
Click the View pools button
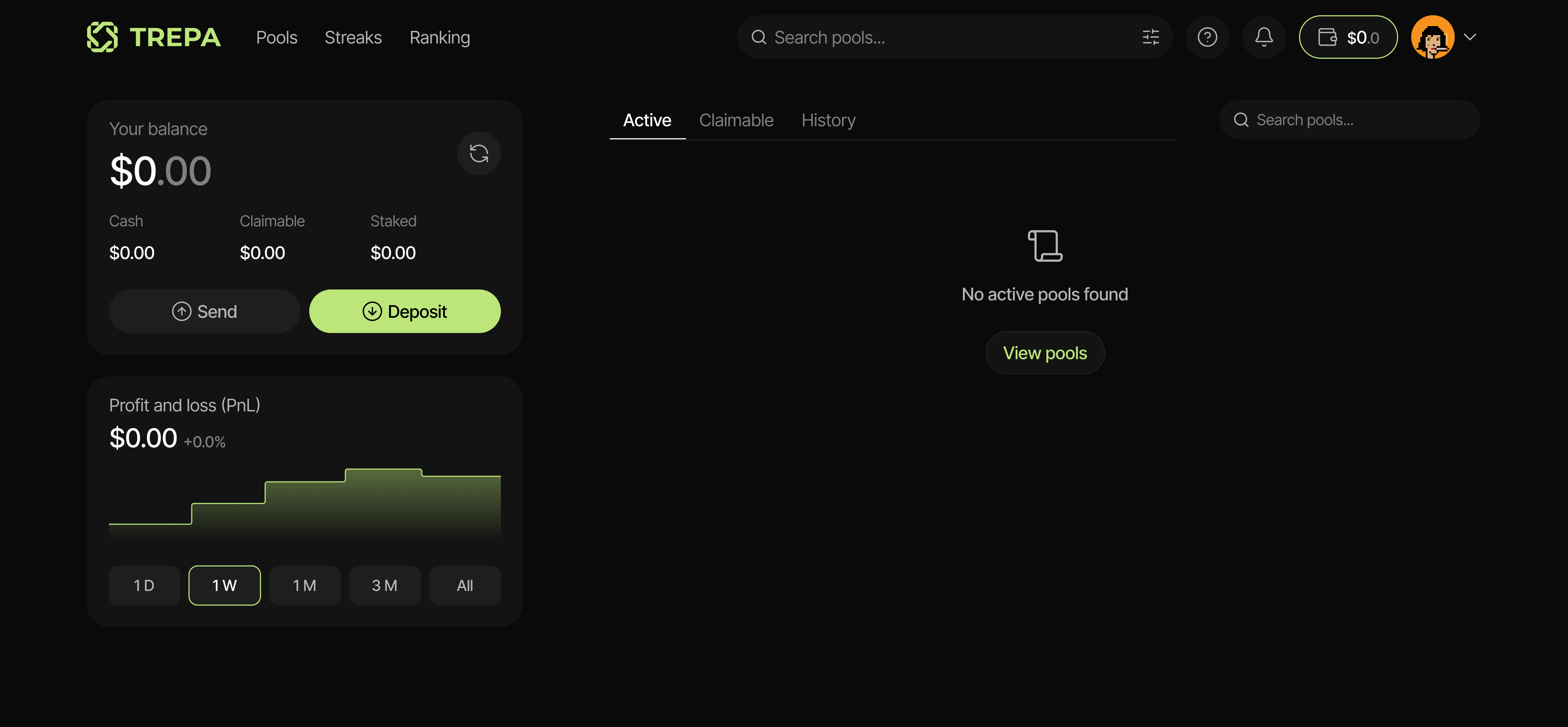click(1045, 353)
